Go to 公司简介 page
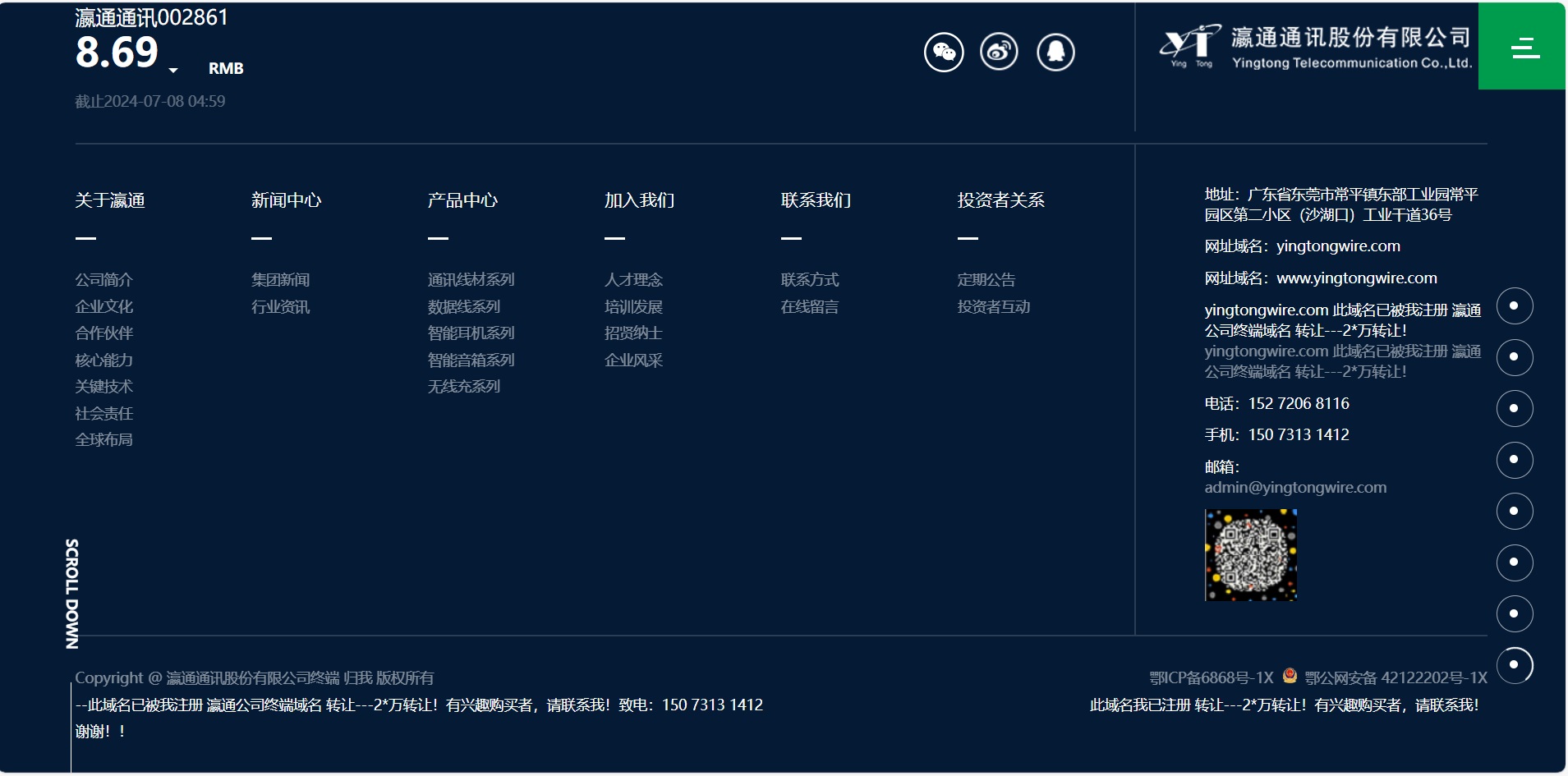The width and height of the screenshot is (1568, 776). (103, 280)
